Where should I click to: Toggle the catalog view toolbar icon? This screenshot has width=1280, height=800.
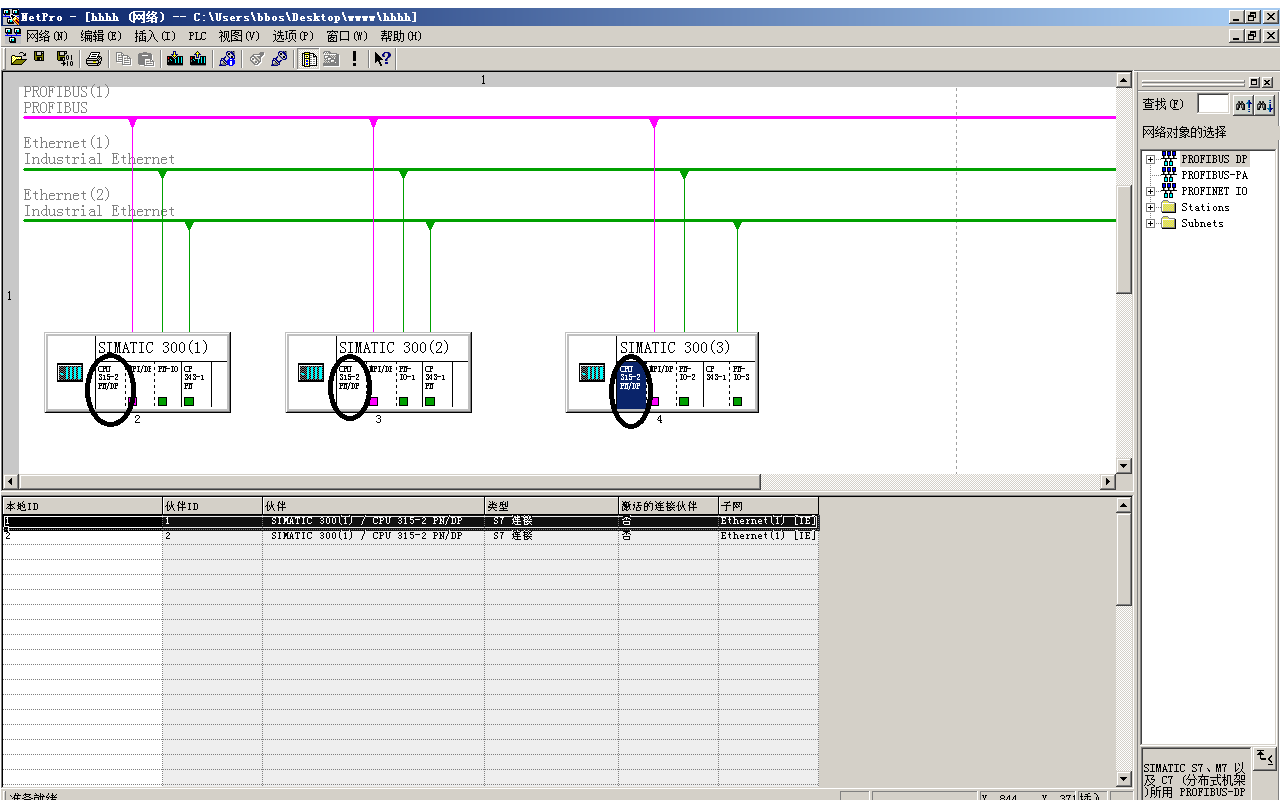[x=309, y=59]
